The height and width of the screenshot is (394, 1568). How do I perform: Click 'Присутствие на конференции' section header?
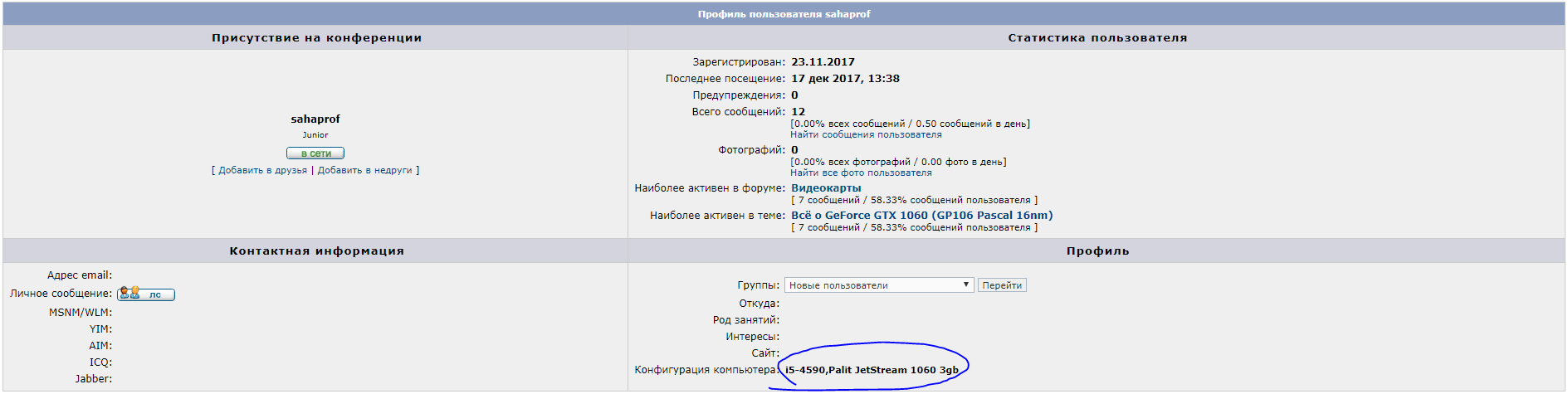click(316, 38)
